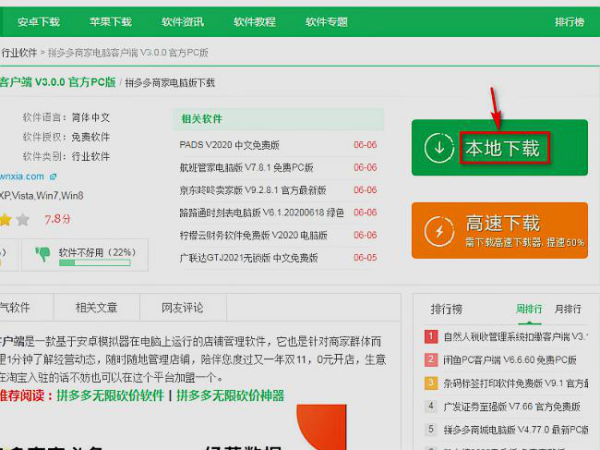The width and height of the screenshot is (600, 450).
Task: Open 京东咚咚卖家版 V9.2.8.1 link
Action: (253, 190)
